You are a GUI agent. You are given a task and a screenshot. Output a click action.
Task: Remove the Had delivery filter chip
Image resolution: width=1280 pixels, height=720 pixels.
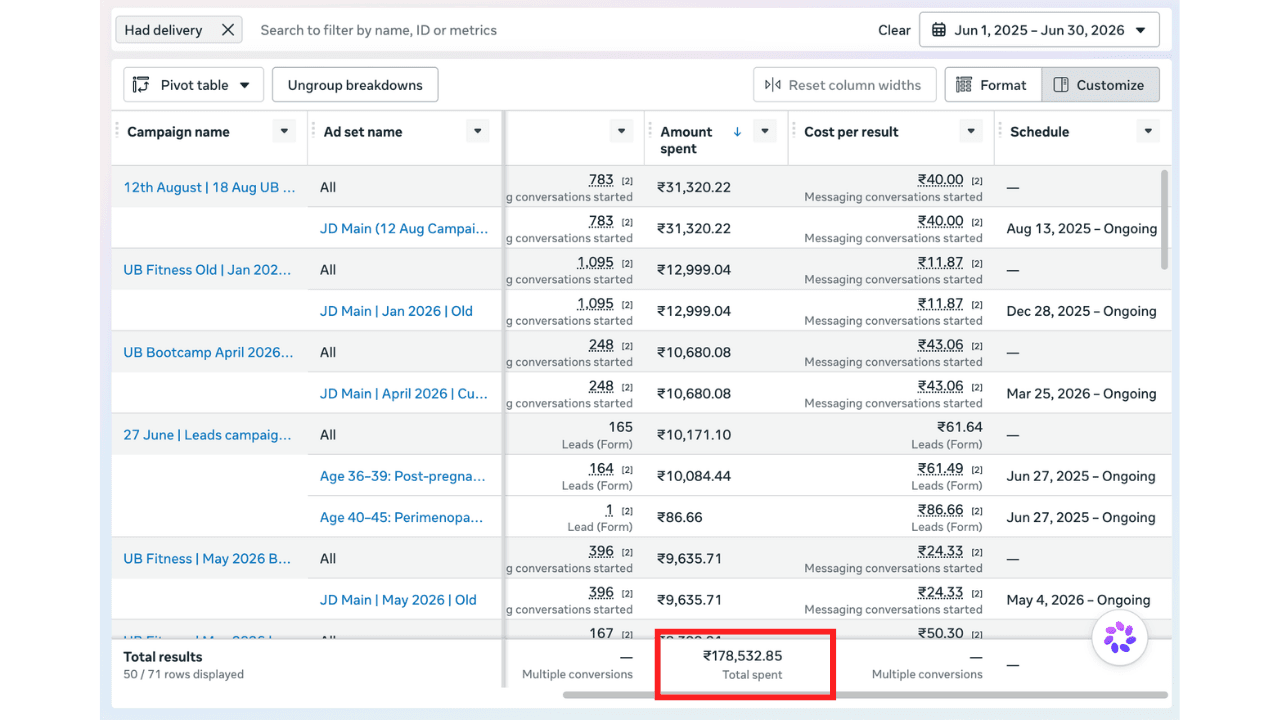tap(228, 30)
